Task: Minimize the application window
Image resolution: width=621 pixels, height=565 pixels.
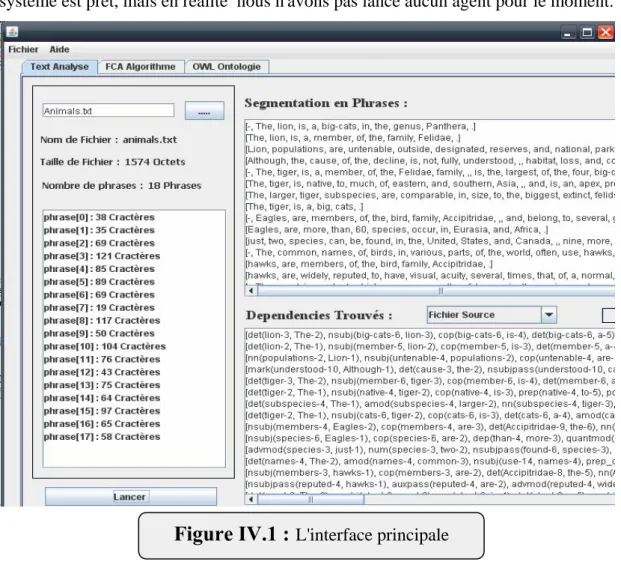Action: tap(568, 32)
